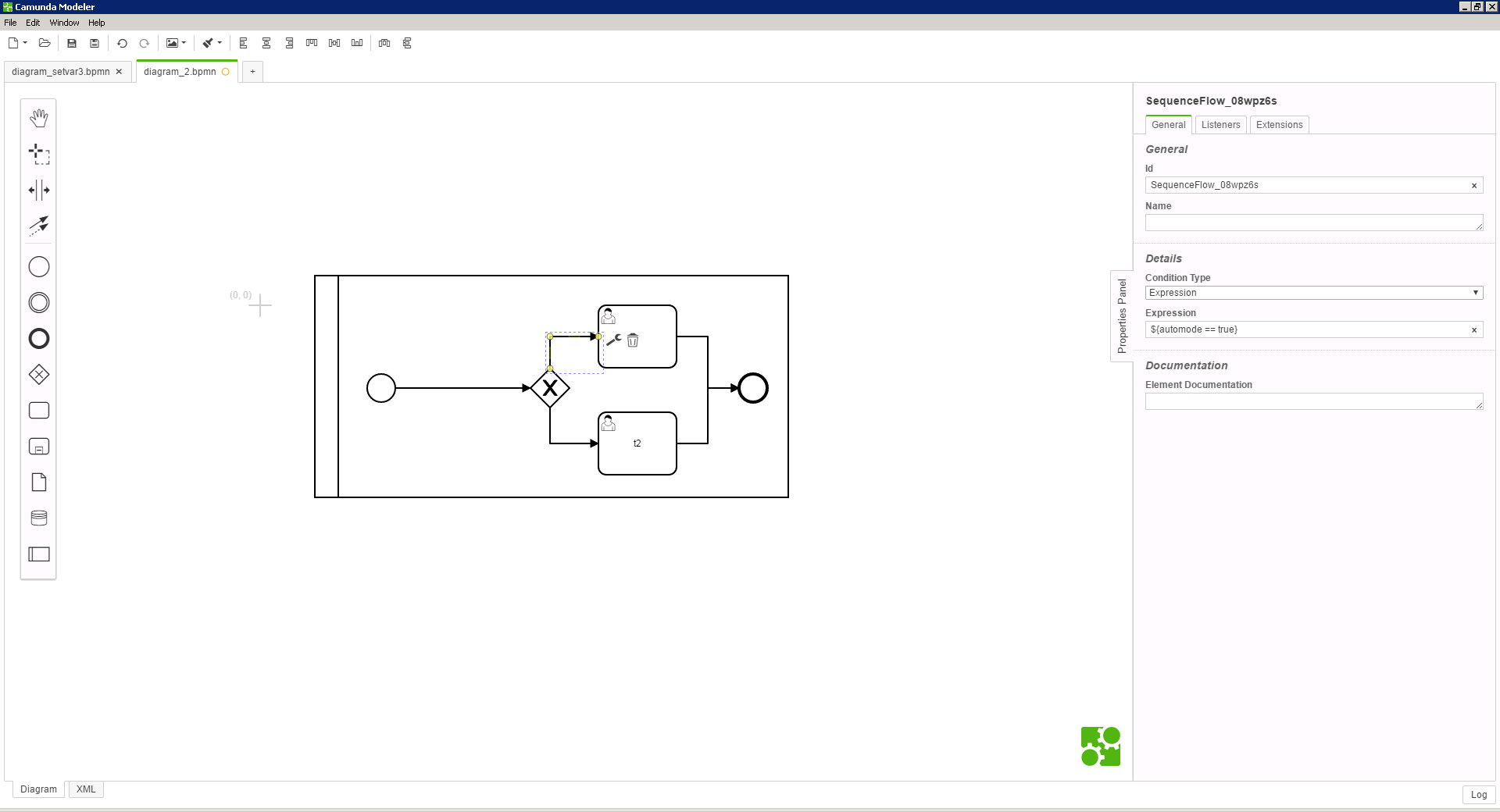
Task: Click the Save As toolbar icon
Action: (x=95, y=43)
